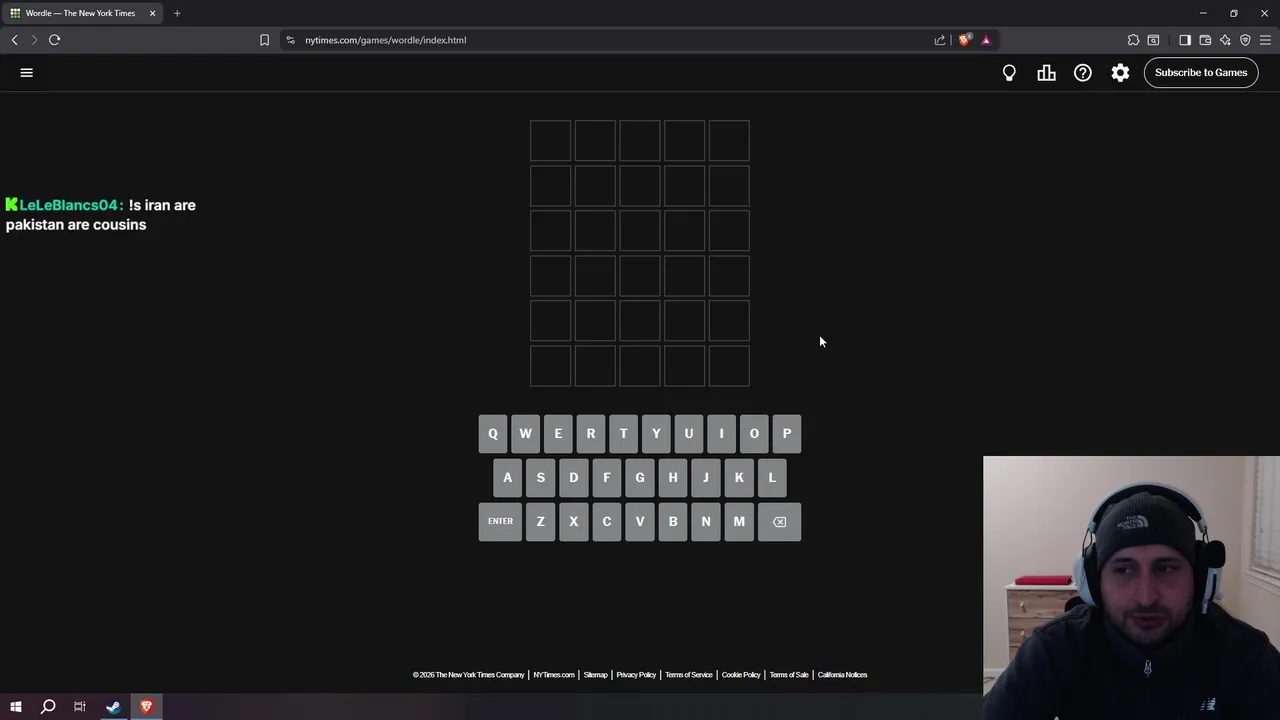Tap the G key on keyboard
This screenshot has width=1280, height=720.
coord(640,478)
